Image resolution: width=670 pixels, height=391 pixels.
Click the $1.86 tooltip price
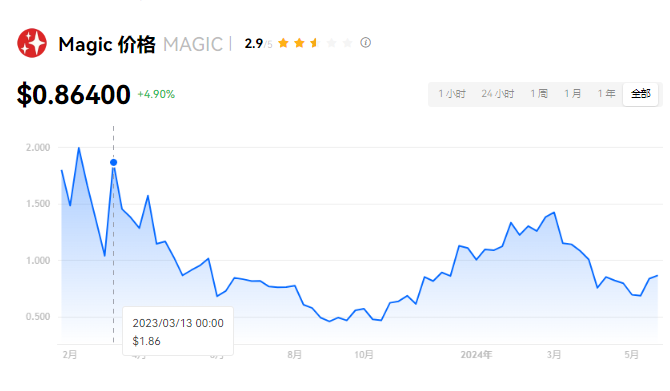click(x=147, y=341)
